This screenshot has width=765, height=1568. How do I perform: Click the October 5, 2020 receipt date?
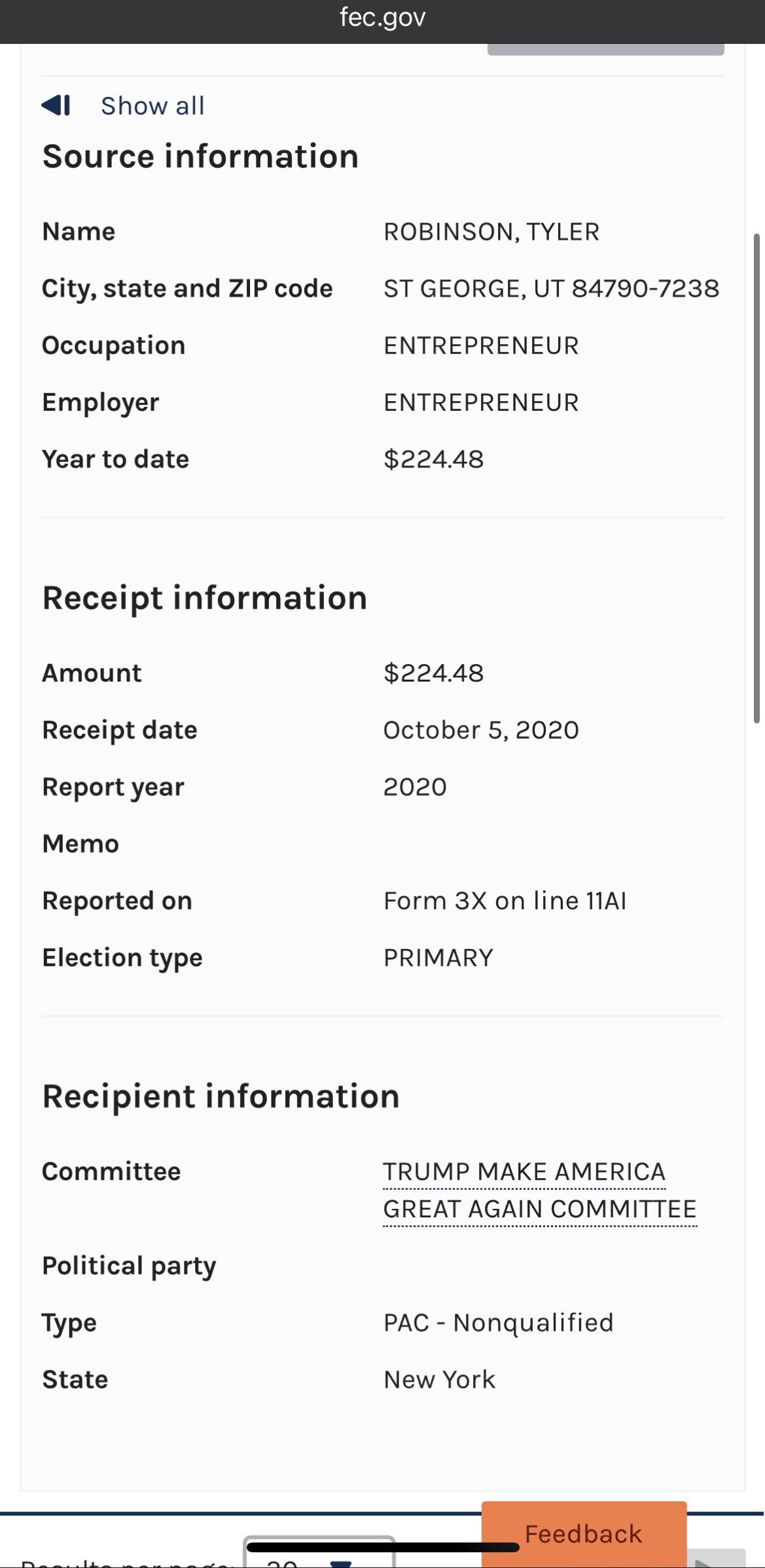[x=481, y=730]
